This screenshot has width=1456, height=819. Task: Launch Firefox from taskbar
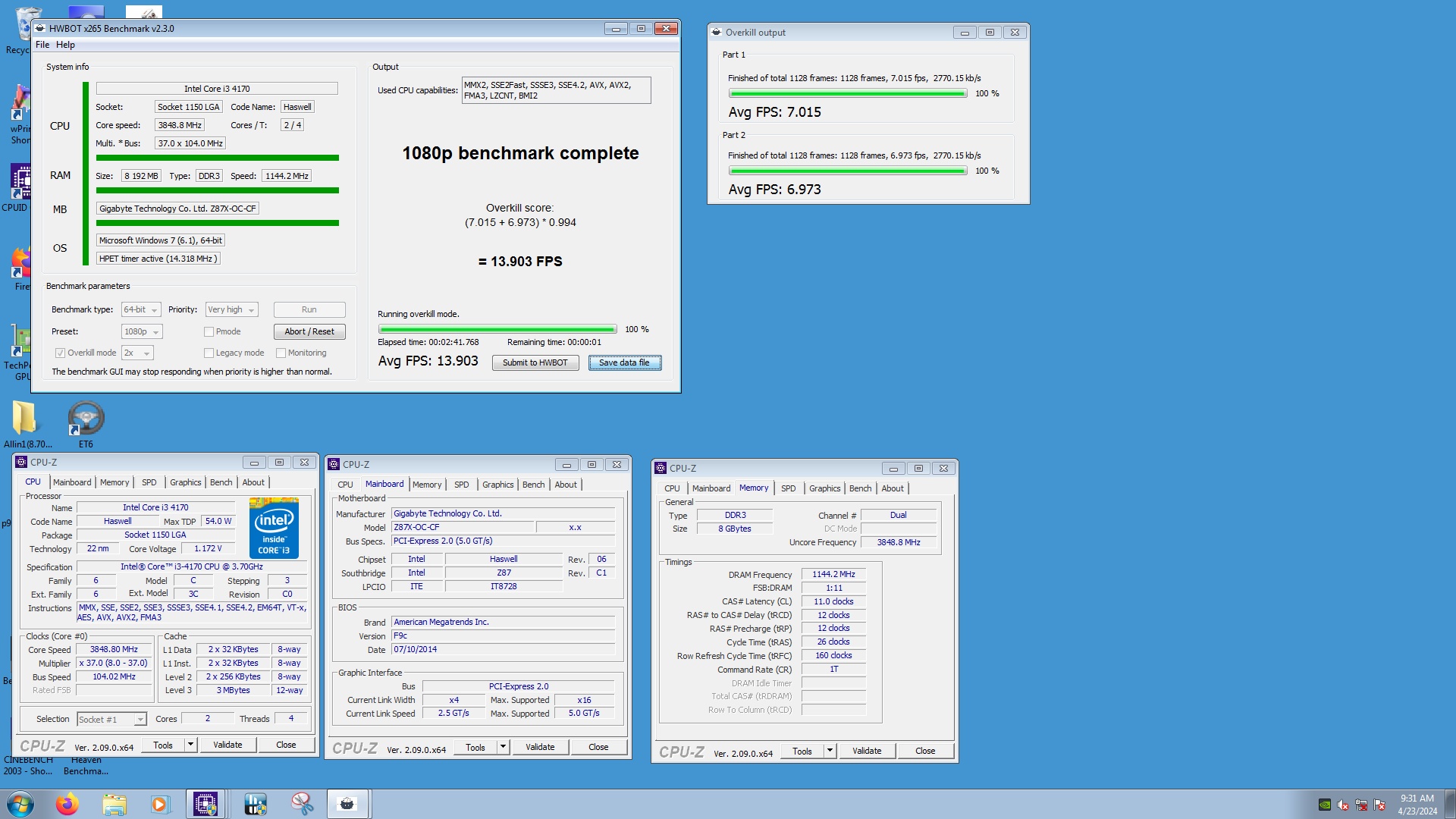[x=67, y=804]
